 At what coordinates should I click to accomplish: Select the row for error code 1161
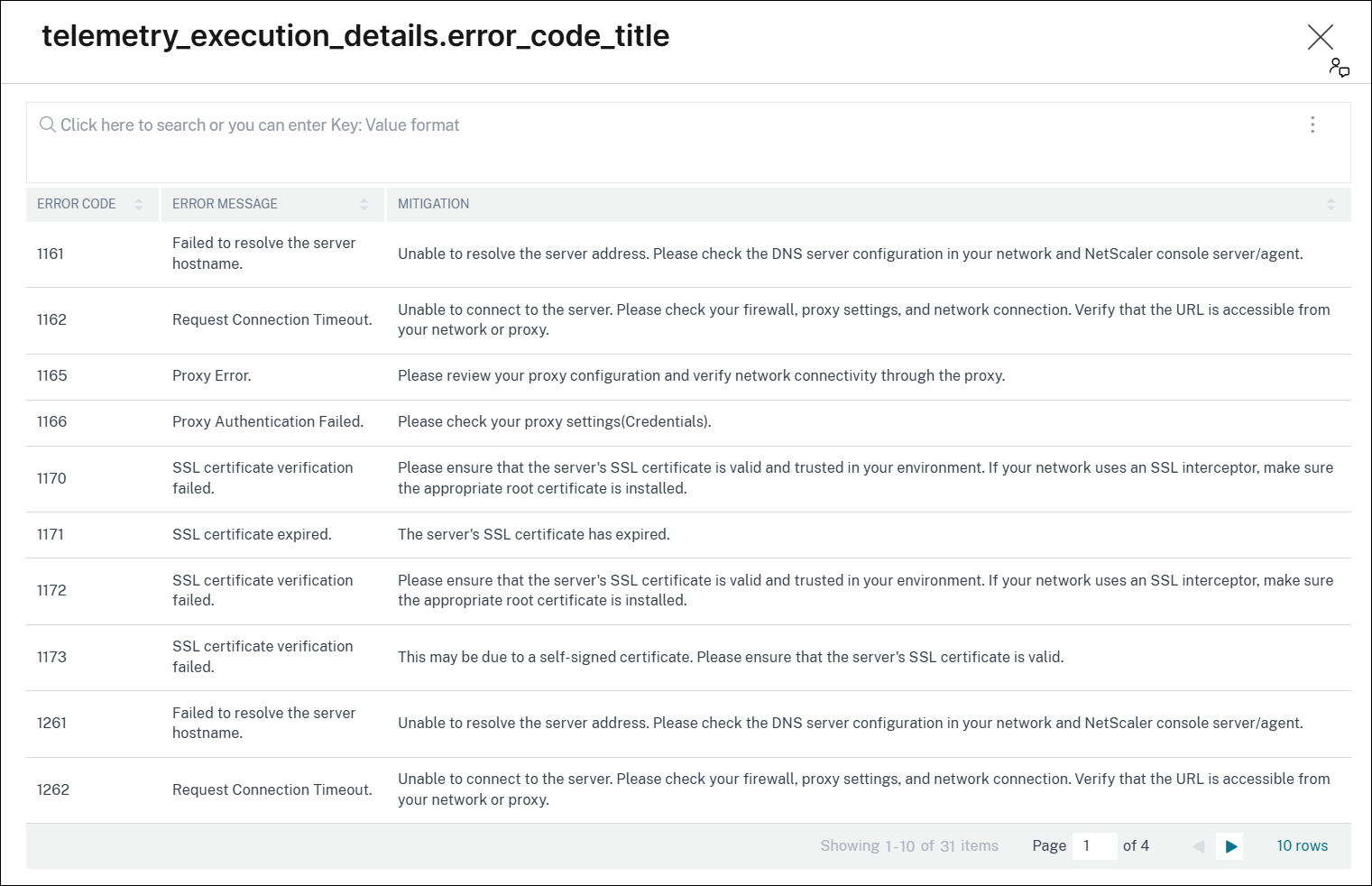(51, 254)
